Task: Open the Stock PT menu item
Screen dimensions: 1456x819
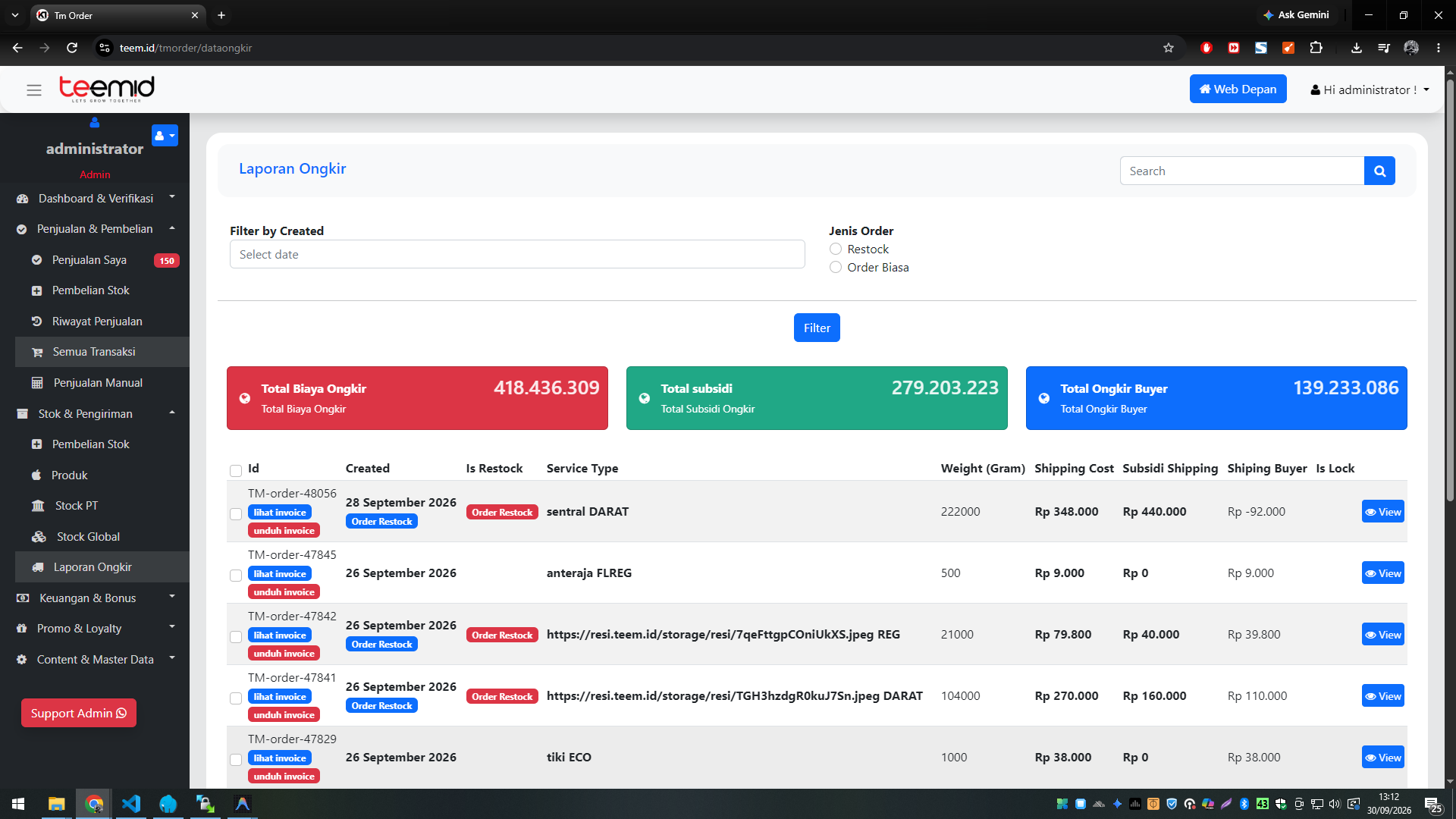Action: 102,505
